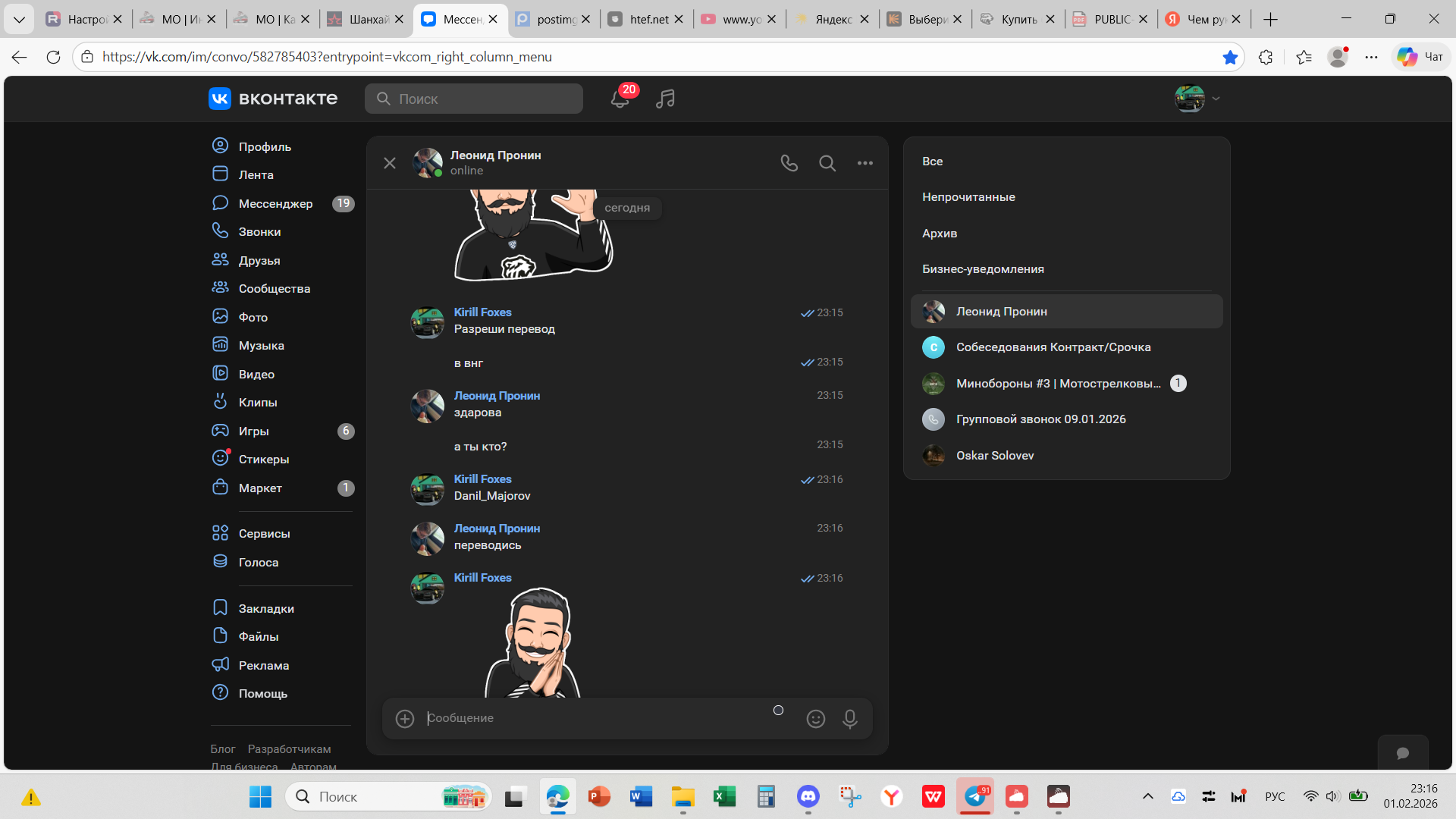Open the Oskar Solovev conversation
The width and height of the screenshot is (1456, 819).
tap(994, 456)
